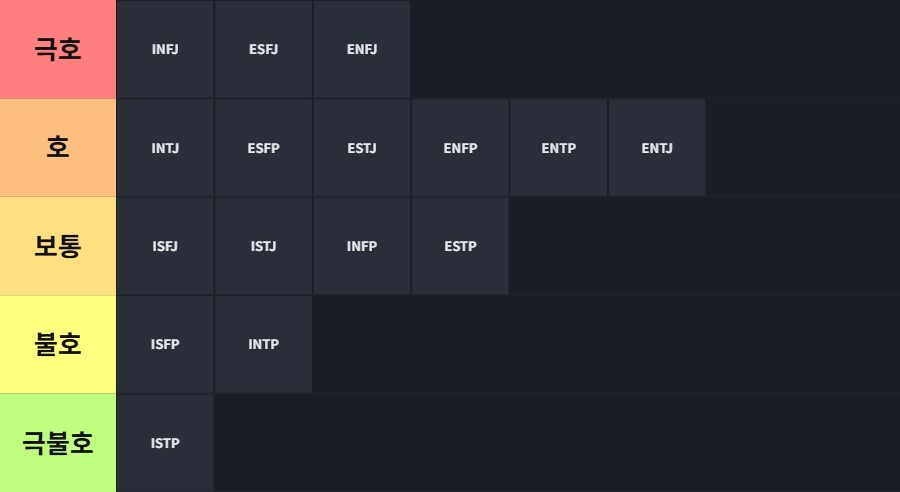Select the INTP tile
900x492 pixels.
pyautogui.click(x=263, y=344)
